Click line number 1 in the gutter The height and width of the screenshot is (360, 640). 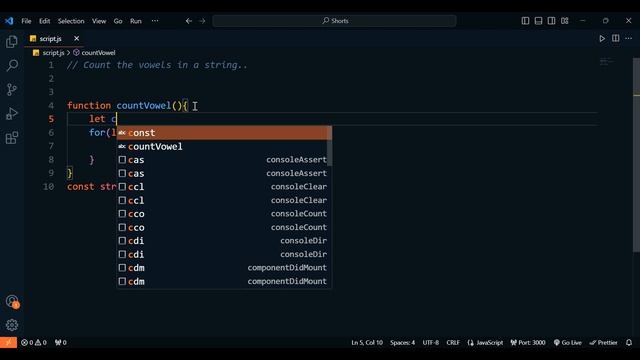click(51, 65)
